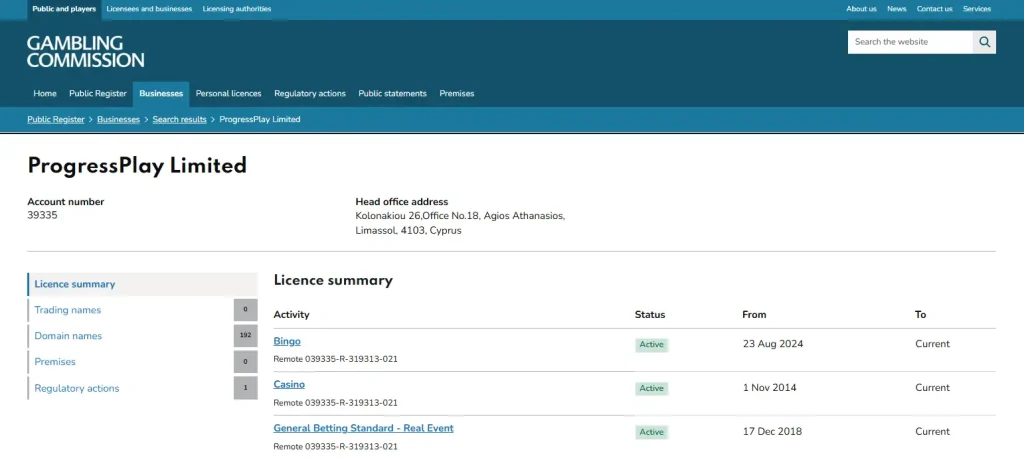Select ProgressPlay Limited breadcrumb text
The width and height of the screenshot is (1024, 458).
260,120
